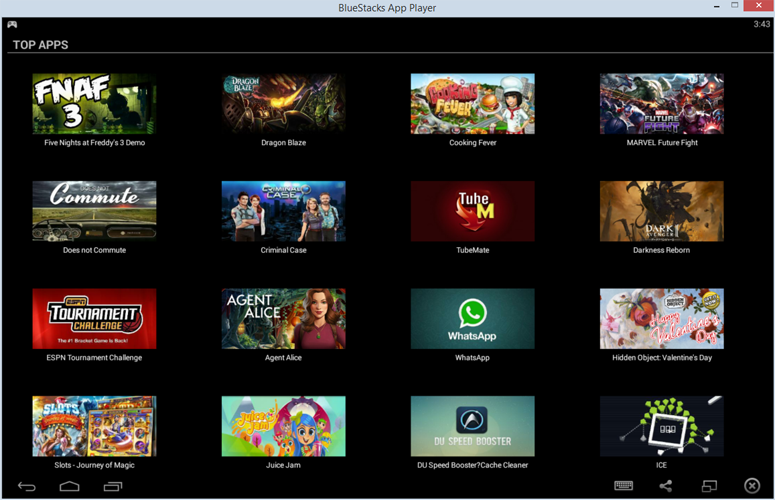Tap the Android home button icon
The image size is (775, 500).
[69, 487]
